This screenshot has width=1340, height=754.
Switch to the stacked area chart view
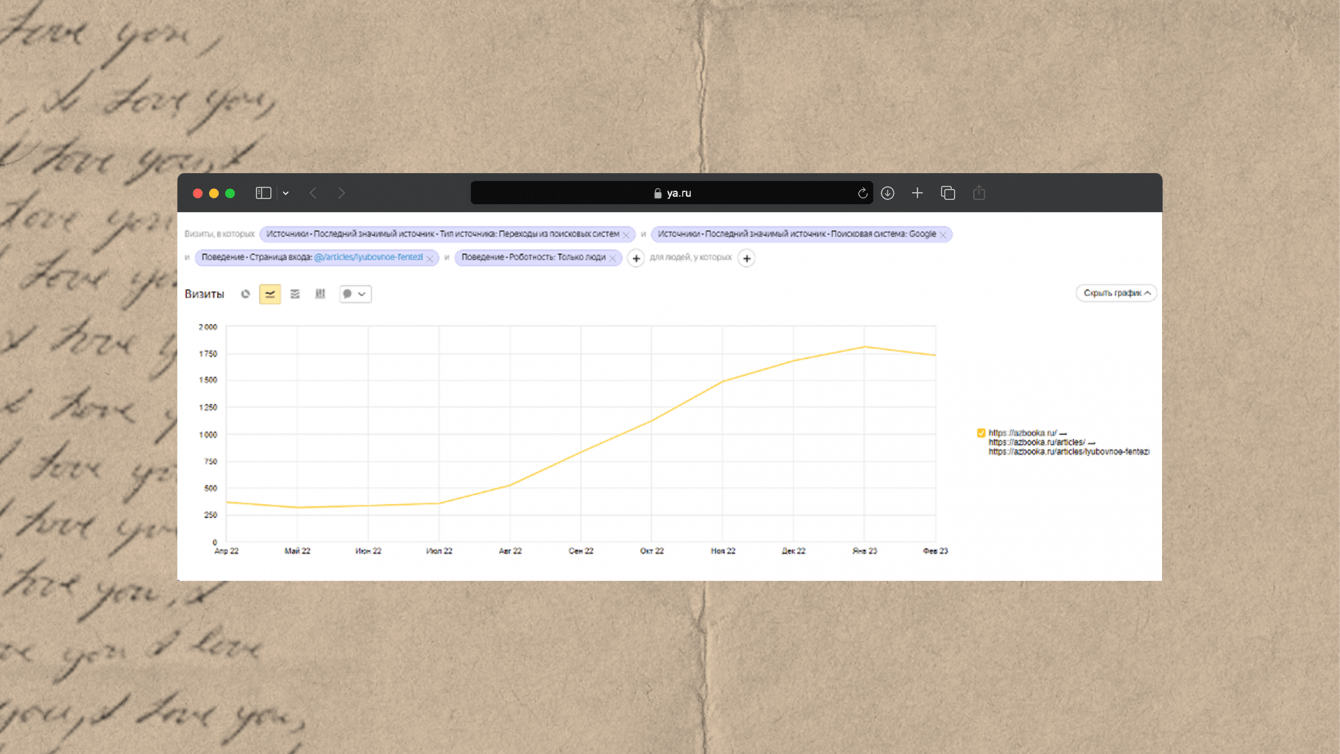point(295,294)
